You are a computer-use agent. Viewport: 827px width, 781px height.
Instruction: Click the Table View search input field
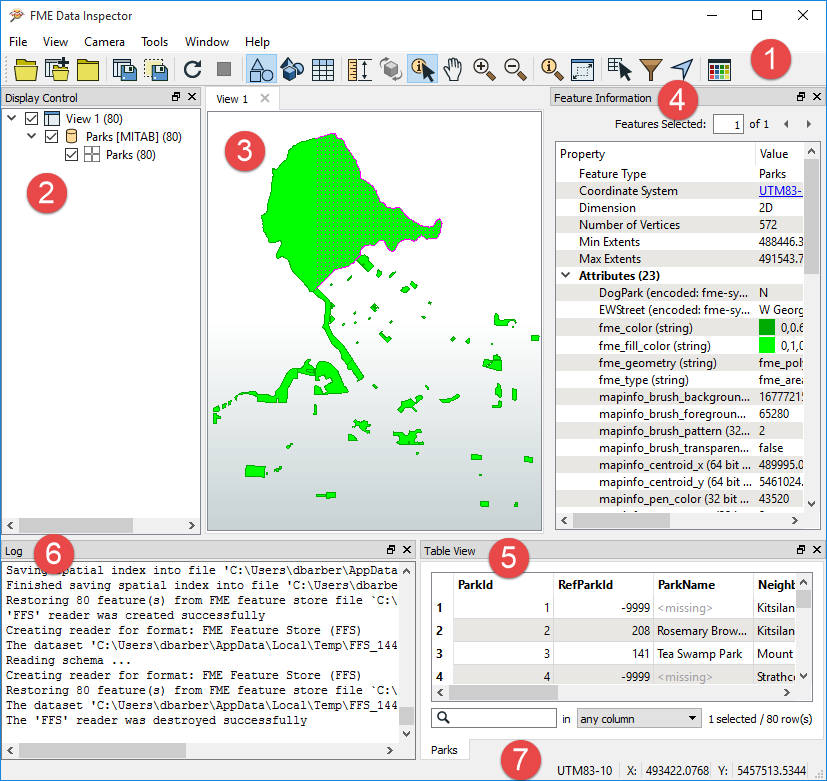494,718
